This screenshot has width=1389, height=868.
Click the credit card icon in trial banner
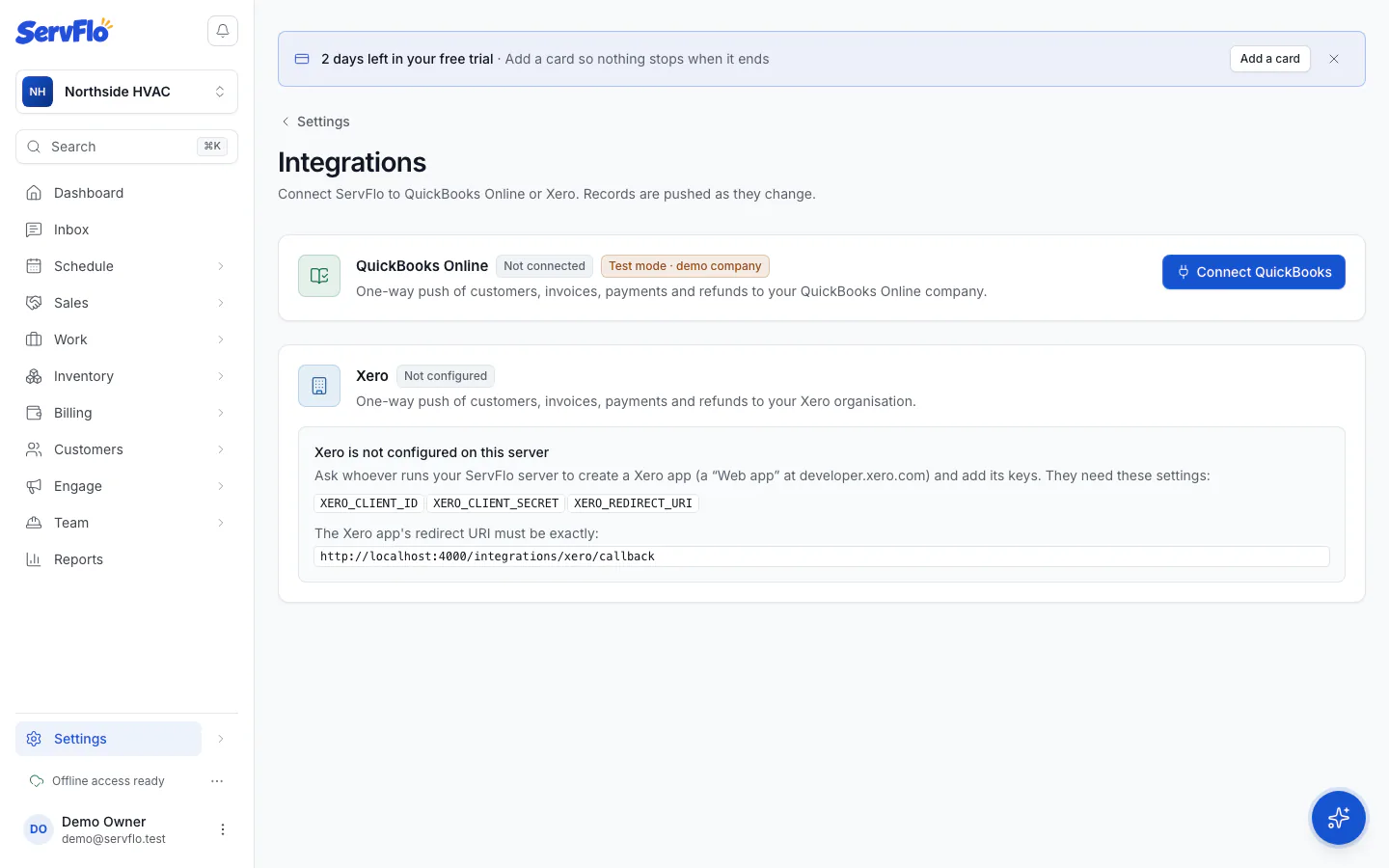[x=302, y=59]
